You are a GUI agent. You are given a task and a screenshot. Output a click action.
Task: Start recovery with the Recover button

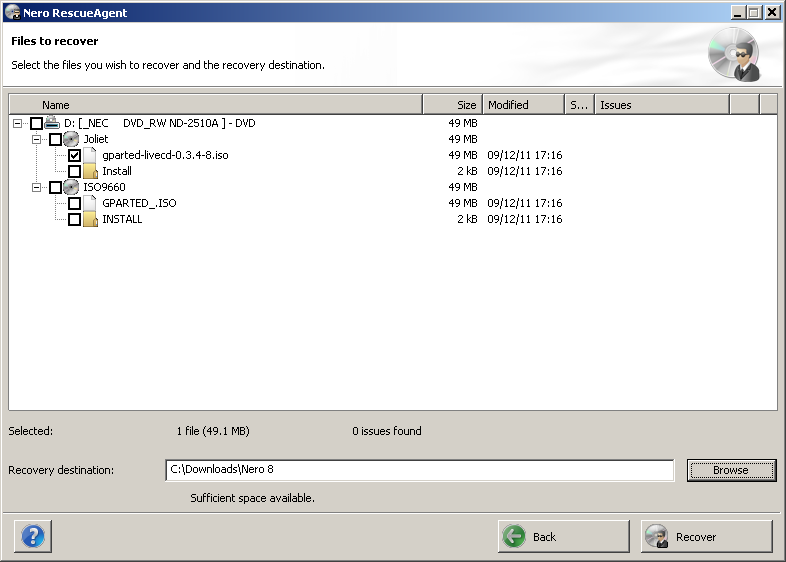(x=706, y=536)
